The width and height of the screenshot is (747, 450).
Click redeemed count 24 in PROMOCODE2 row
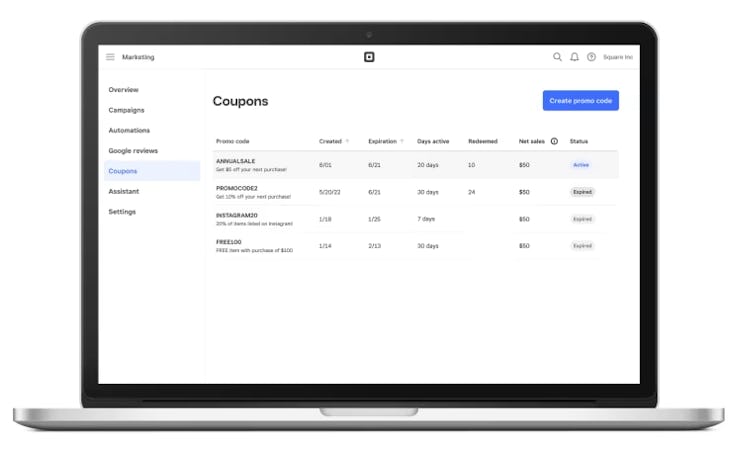coord(472,192)
